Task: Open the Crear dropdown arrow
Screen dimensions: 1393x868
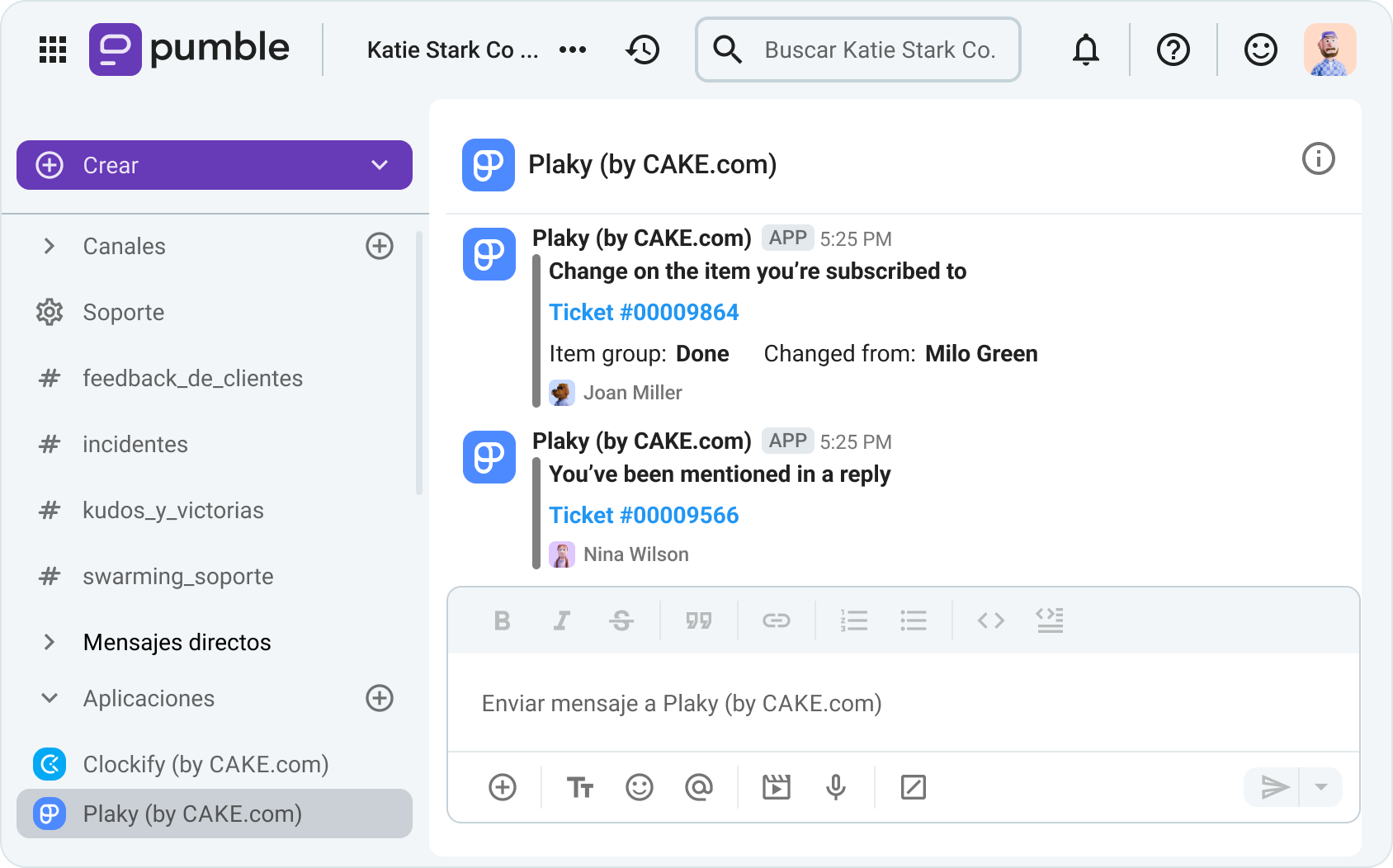Action: pos(378,165)
